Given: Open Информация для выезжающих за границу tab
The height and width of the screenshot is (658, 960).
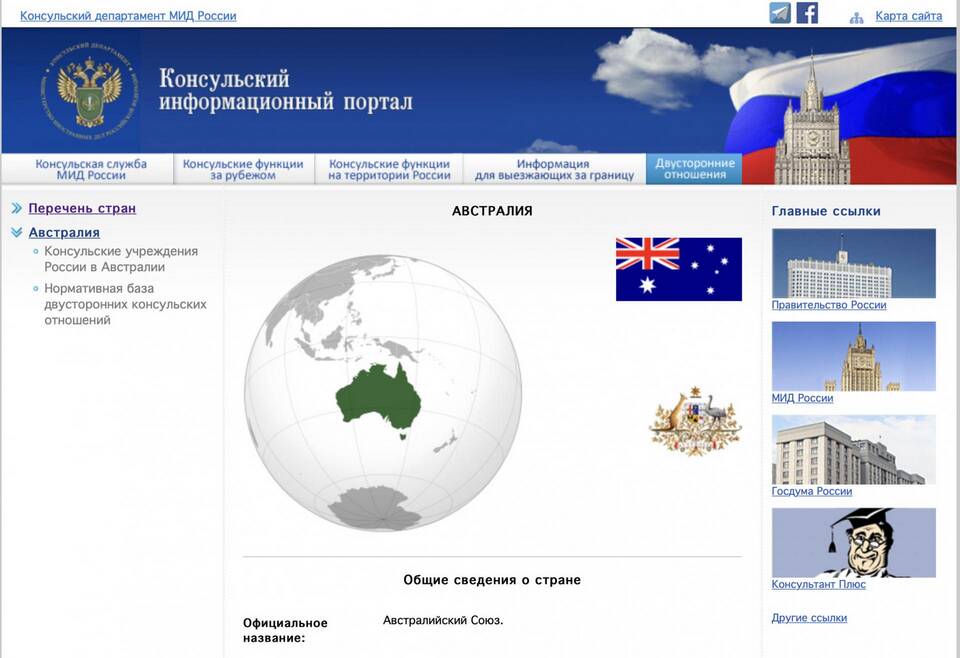Looking at the screenshot, I should (553, 169).
